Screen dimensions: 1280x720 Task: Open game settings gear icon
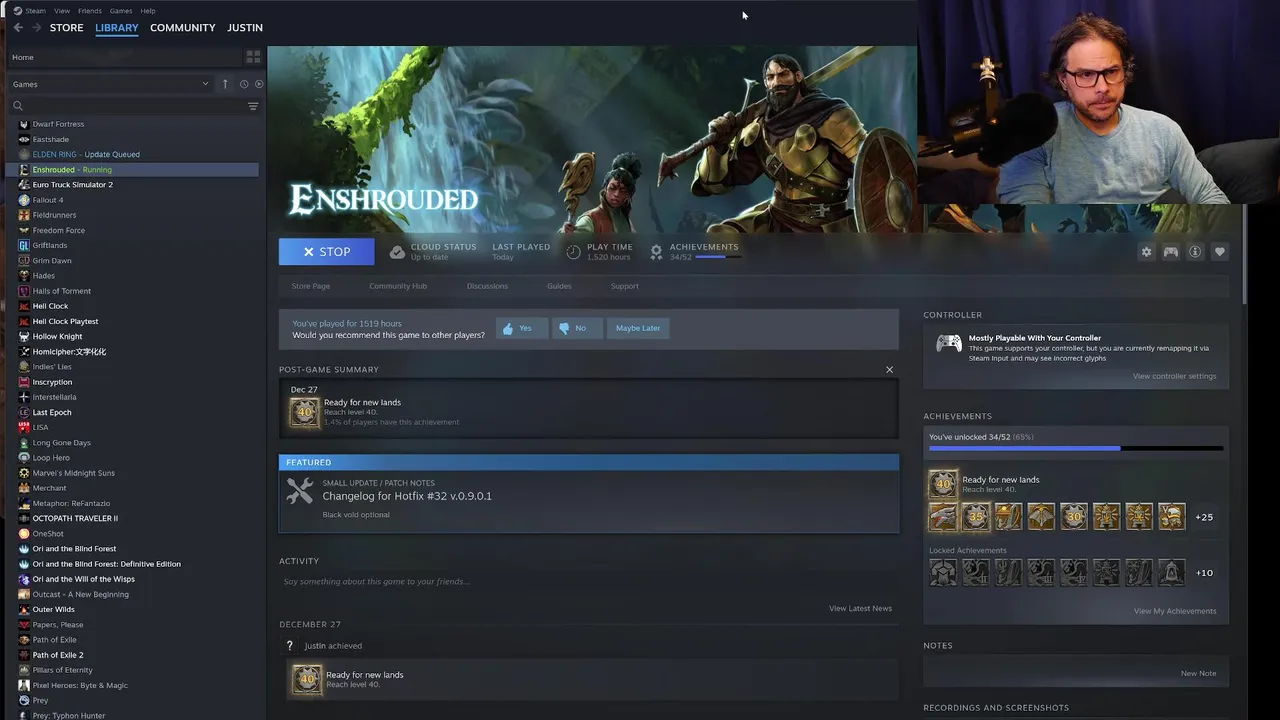click(1146, 252)
